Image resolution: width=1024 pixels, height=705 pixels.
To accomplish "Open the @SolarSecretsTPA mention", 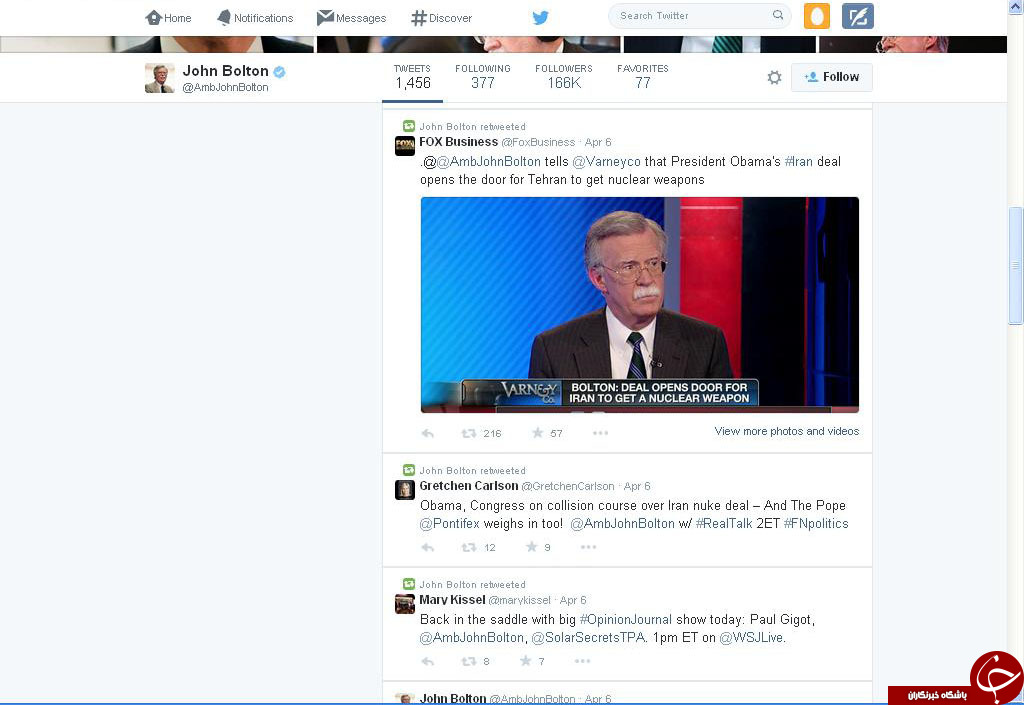I will [x=588, y=638].
